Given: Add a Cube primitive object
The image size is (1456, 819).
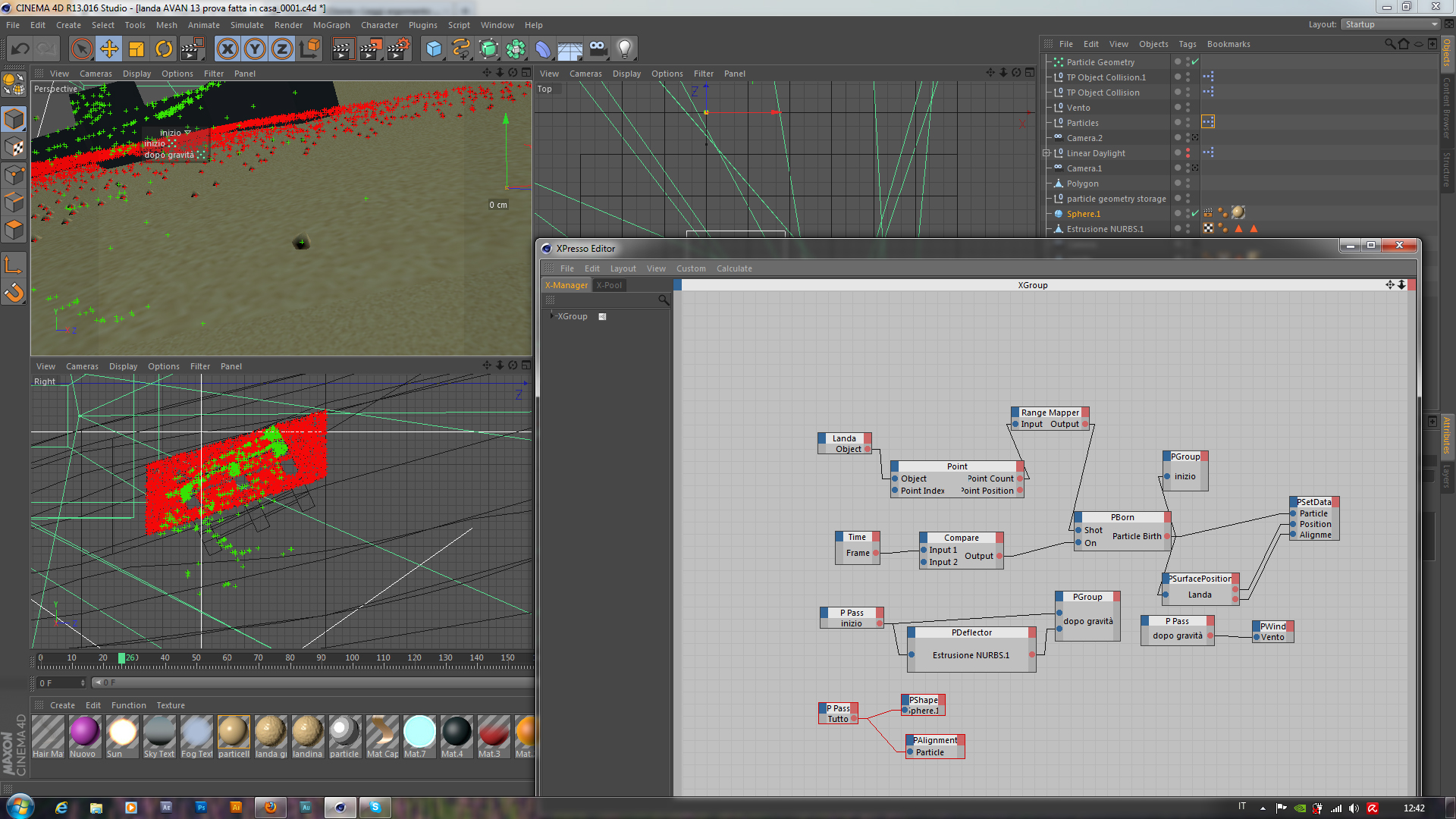Looking at the screenshot, I should coord(434,49).
